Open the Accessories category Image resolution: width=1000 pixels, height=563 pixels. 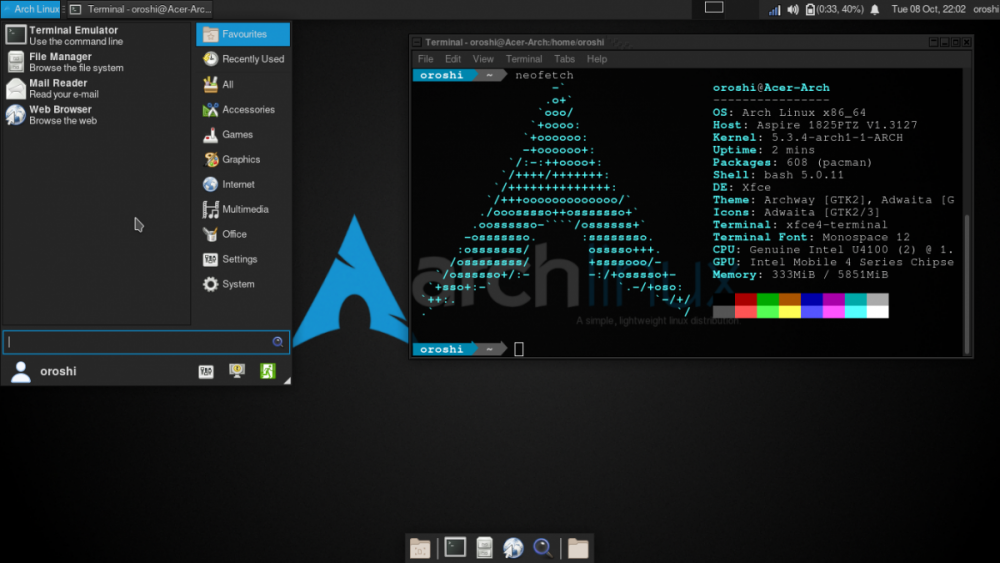click(242, 110)
